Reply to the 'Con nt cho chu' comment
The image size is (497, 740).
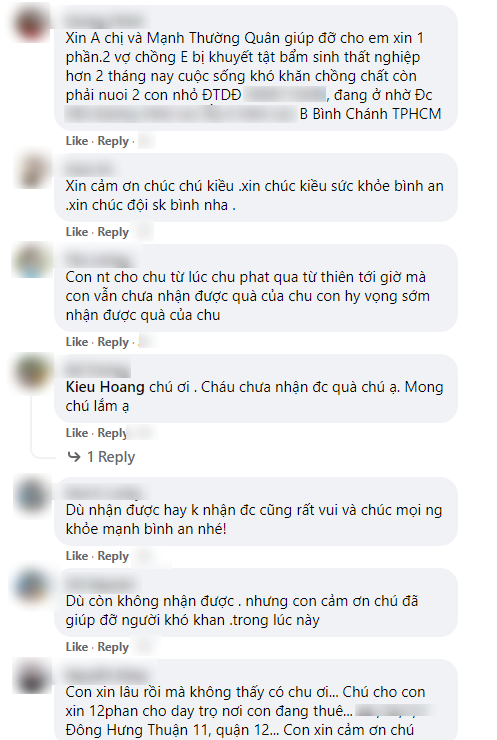pyautogui.click(x=113, y=342)
